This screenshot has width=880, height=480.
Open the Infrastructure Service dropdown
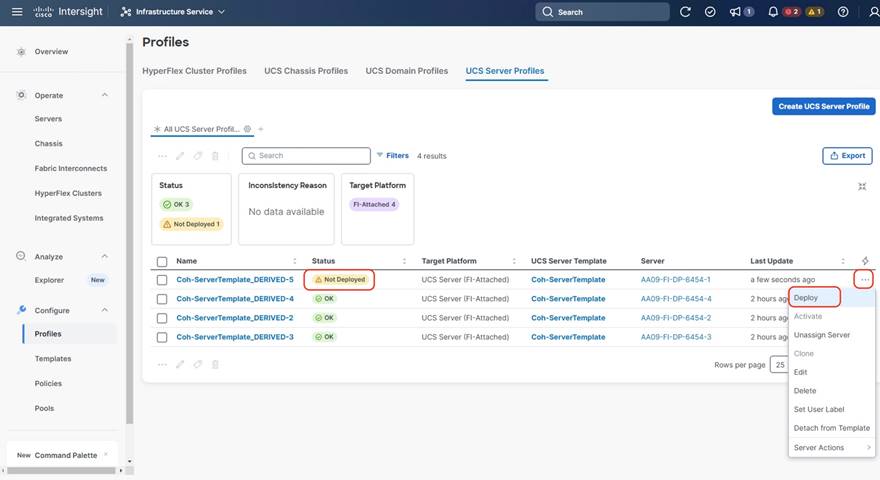[173, 12]
